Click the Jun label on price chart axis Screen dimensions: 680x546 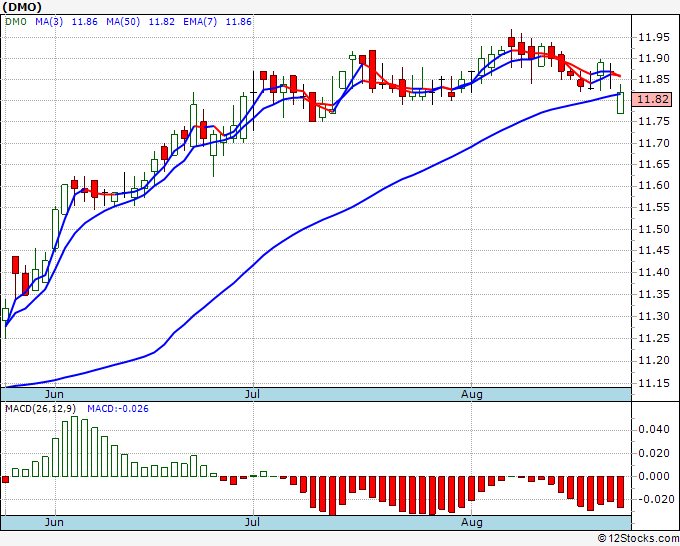[54, 394]
